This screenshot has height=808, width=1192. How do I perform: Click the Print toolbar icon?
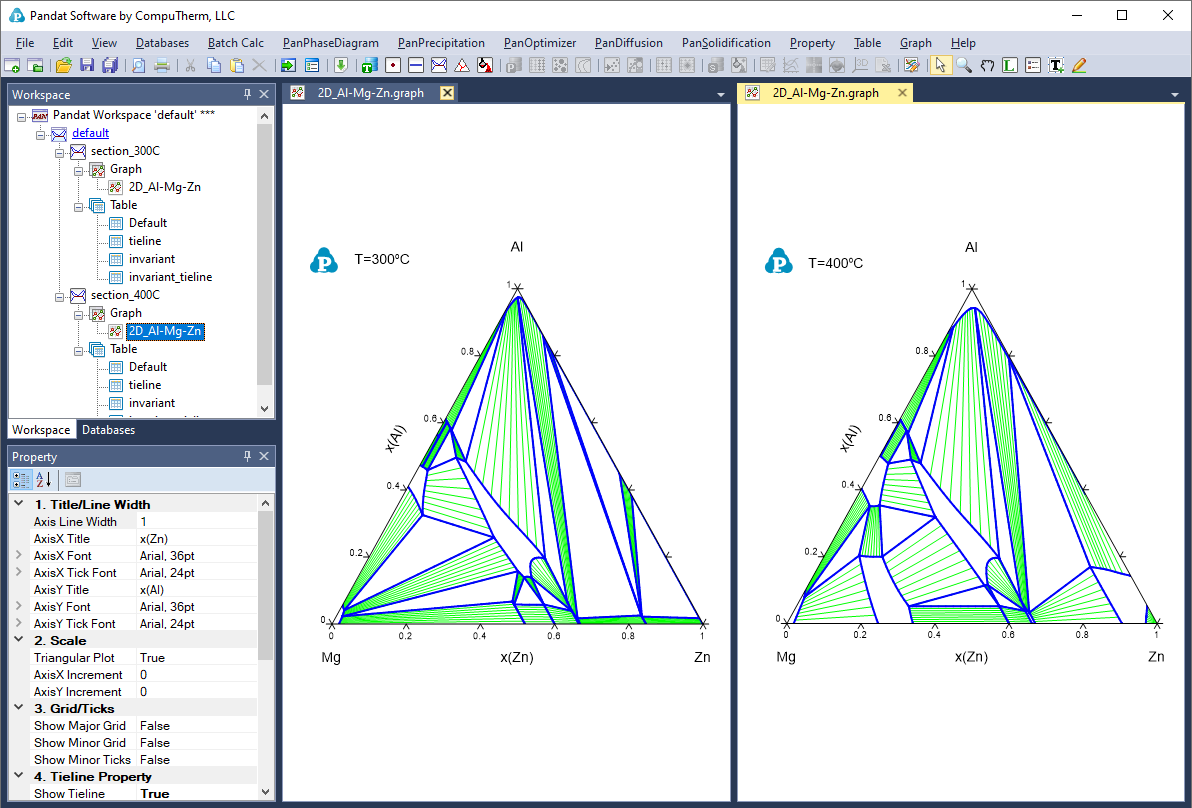(x=161, y=65)
